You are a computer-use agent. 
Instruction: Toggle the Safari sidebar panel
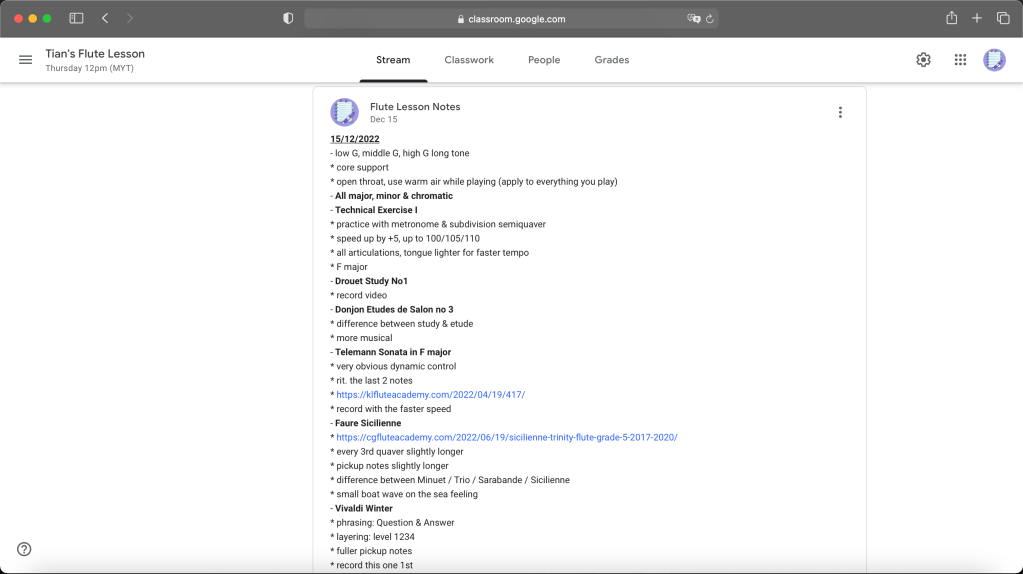point(76,18)
